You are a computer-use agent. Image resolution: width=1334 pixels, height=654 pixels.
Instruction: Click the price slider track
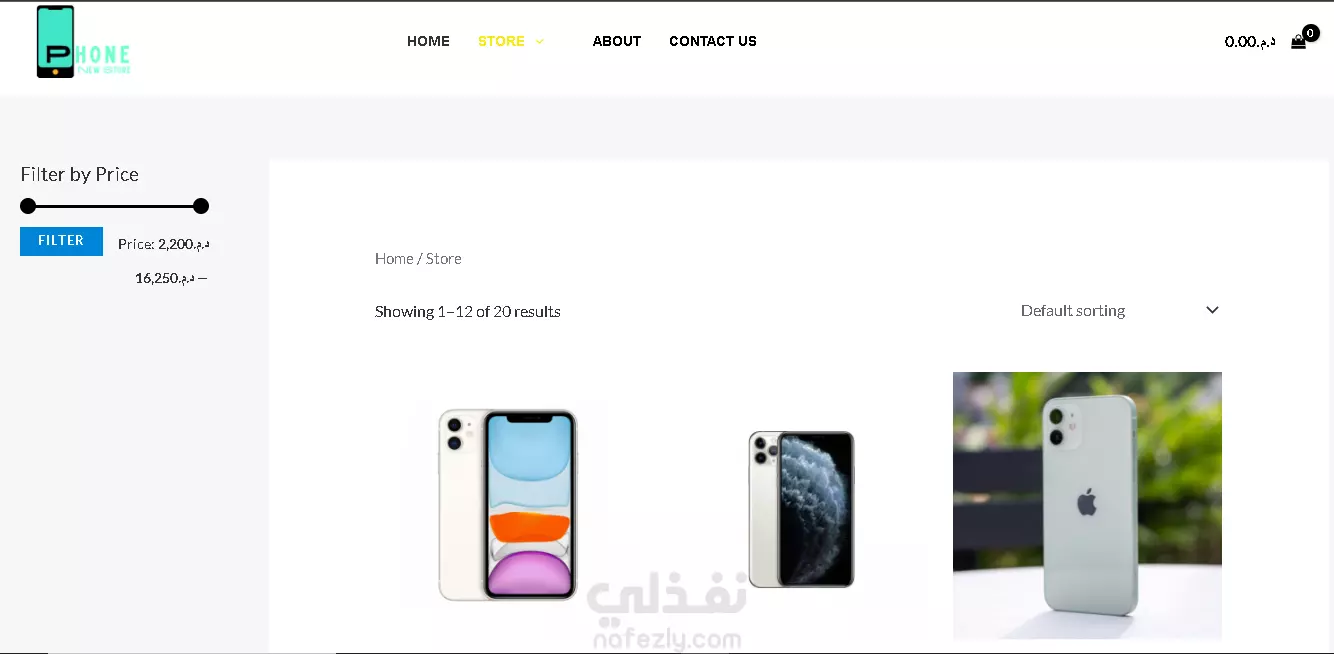pos(114,206)
